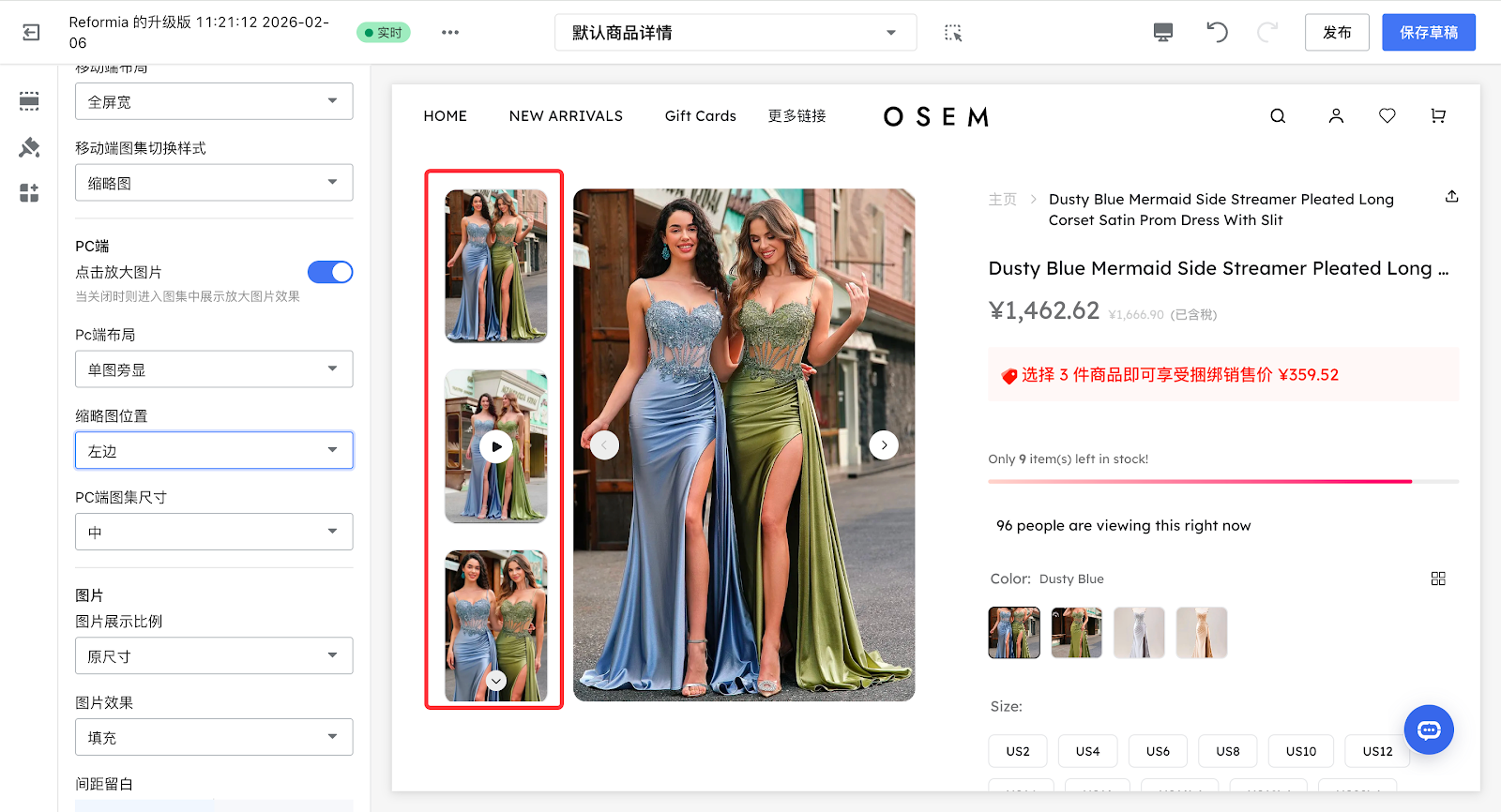The width and height of the screenshot is (1501, 812).
Task: Open NEW ARRIVALS in the store navigation
Action: point(566,116)
